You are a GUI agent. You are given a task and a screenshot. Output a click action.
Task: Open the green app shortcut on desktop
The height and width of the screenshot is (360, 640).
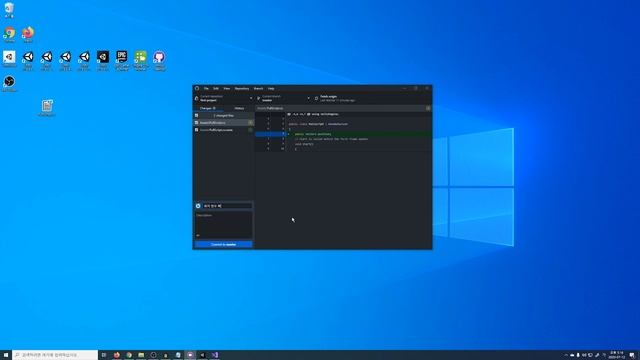point(140,60)
